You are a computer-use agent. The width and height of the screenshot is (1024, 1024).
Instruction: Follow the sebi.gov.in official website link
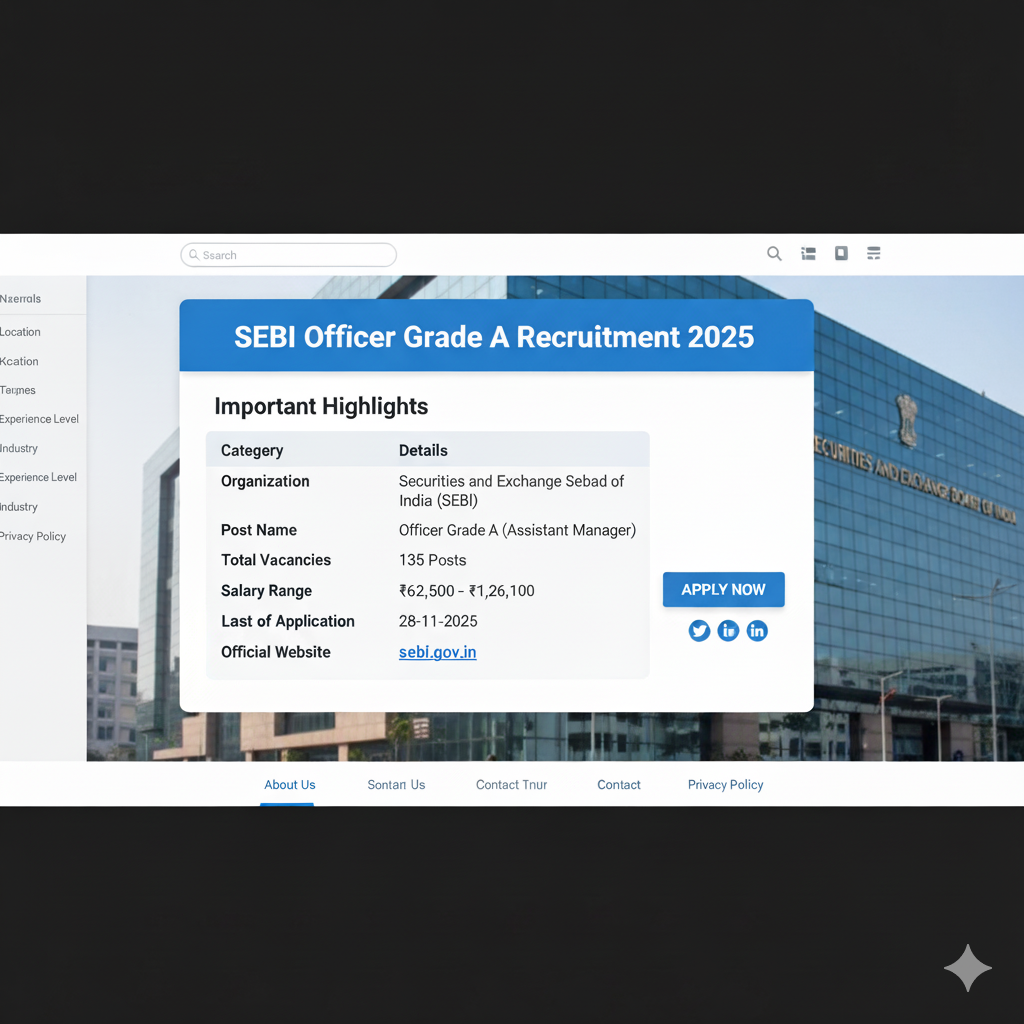(x=437, y=652)
